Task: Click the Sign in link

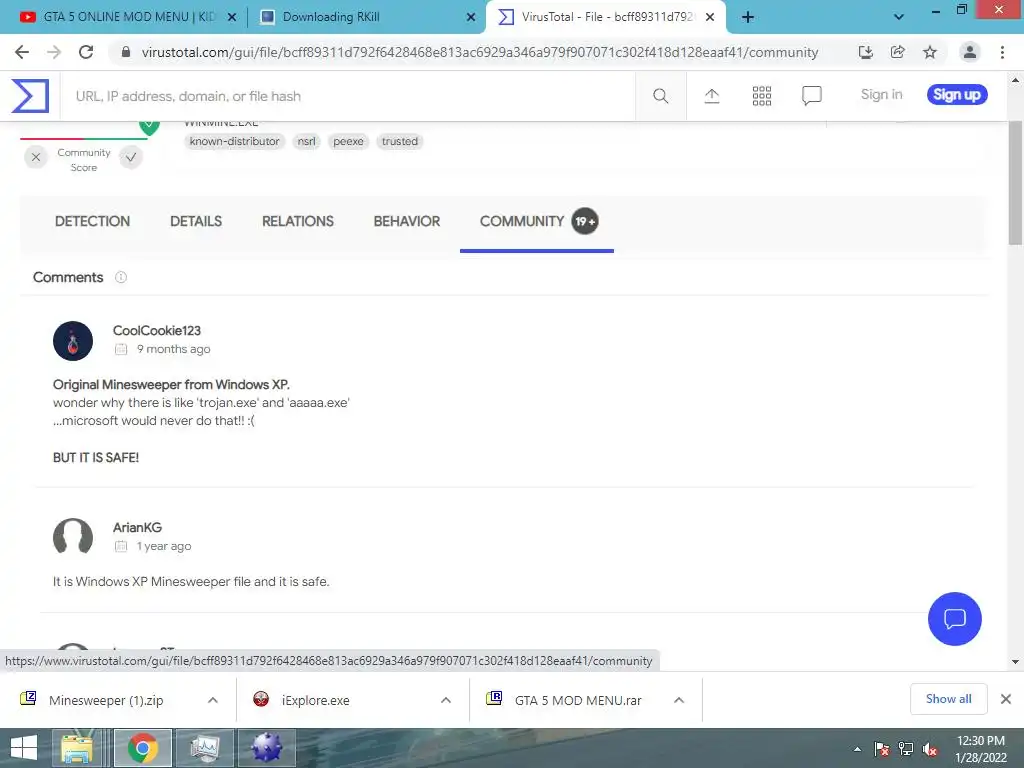Action: pos(881,95)
